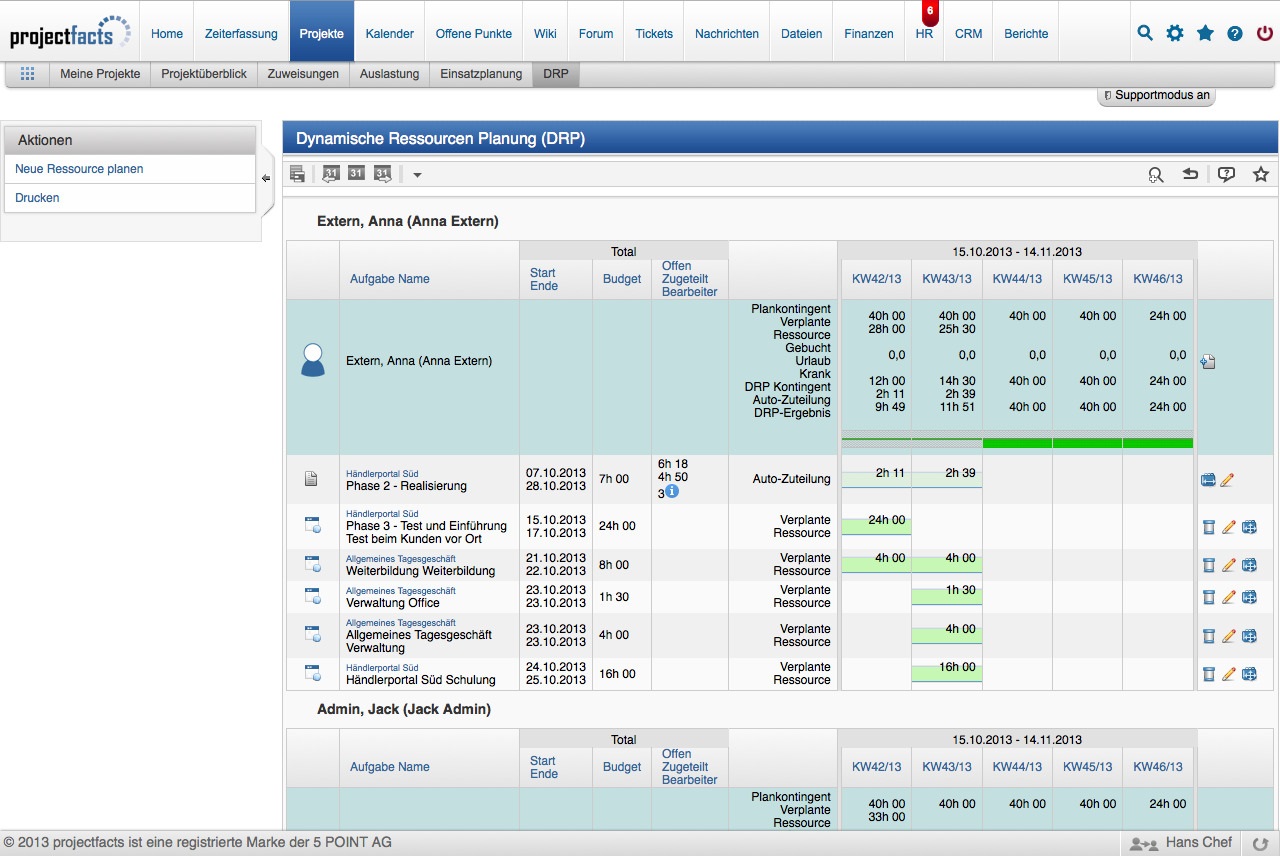The height and width of the screenshot is (856, 1280).
Task: Move the Händlerportal Süd Schulung planning
Action: [1249, 674]
